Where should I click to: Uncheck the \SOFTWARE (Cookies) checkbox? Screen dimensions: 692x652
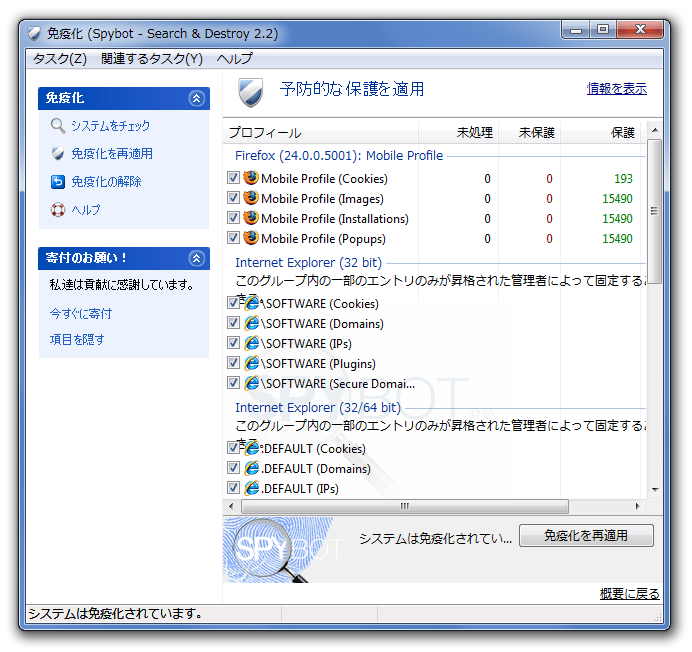[x=233, y=303]
